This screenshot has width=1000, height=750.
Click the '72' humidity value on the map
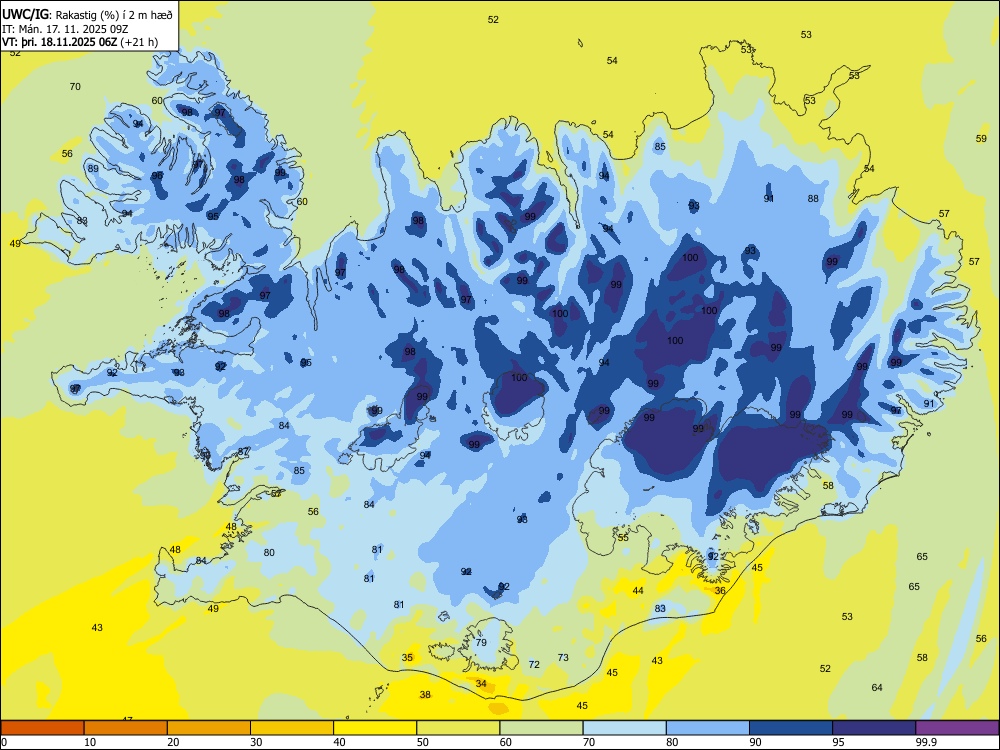coord(534,665)
